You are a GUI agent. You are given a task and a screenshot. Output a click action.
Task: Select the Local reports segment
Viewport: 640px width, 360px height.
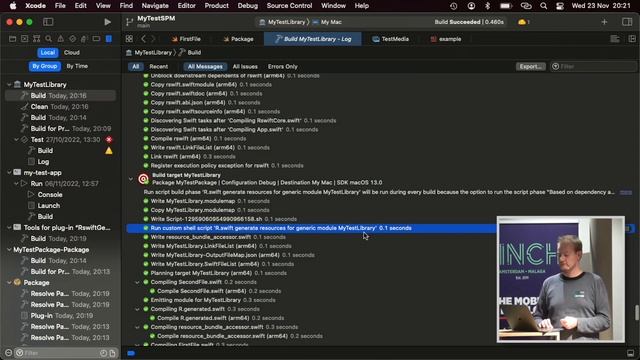(48, 53)
